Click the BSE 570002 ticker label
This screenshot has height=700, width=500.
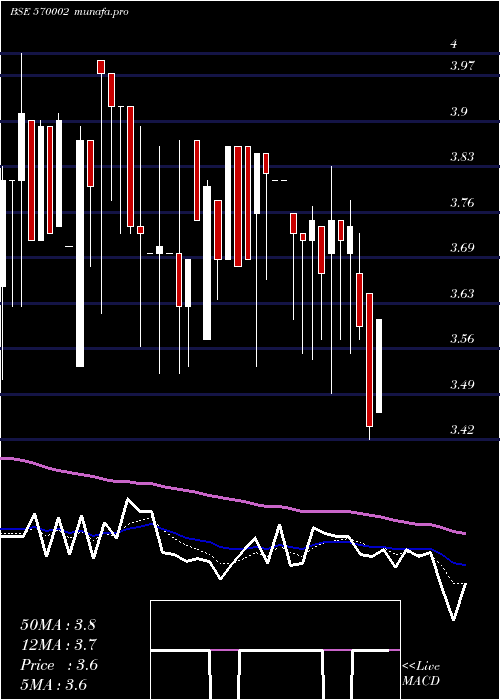[39, 12]
